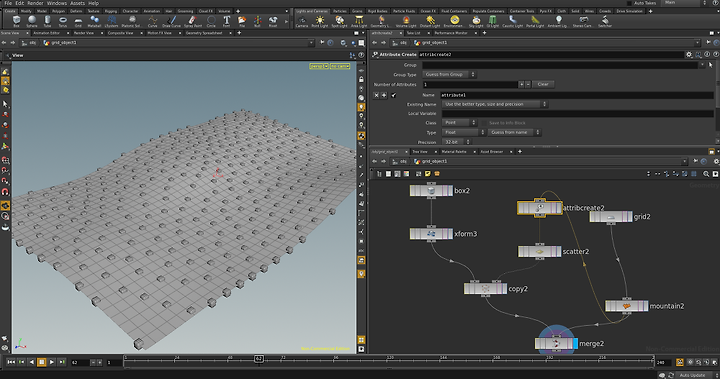
Task: Click the Local Variable input field
Action: pyautogui.click(x=578, y=113)
